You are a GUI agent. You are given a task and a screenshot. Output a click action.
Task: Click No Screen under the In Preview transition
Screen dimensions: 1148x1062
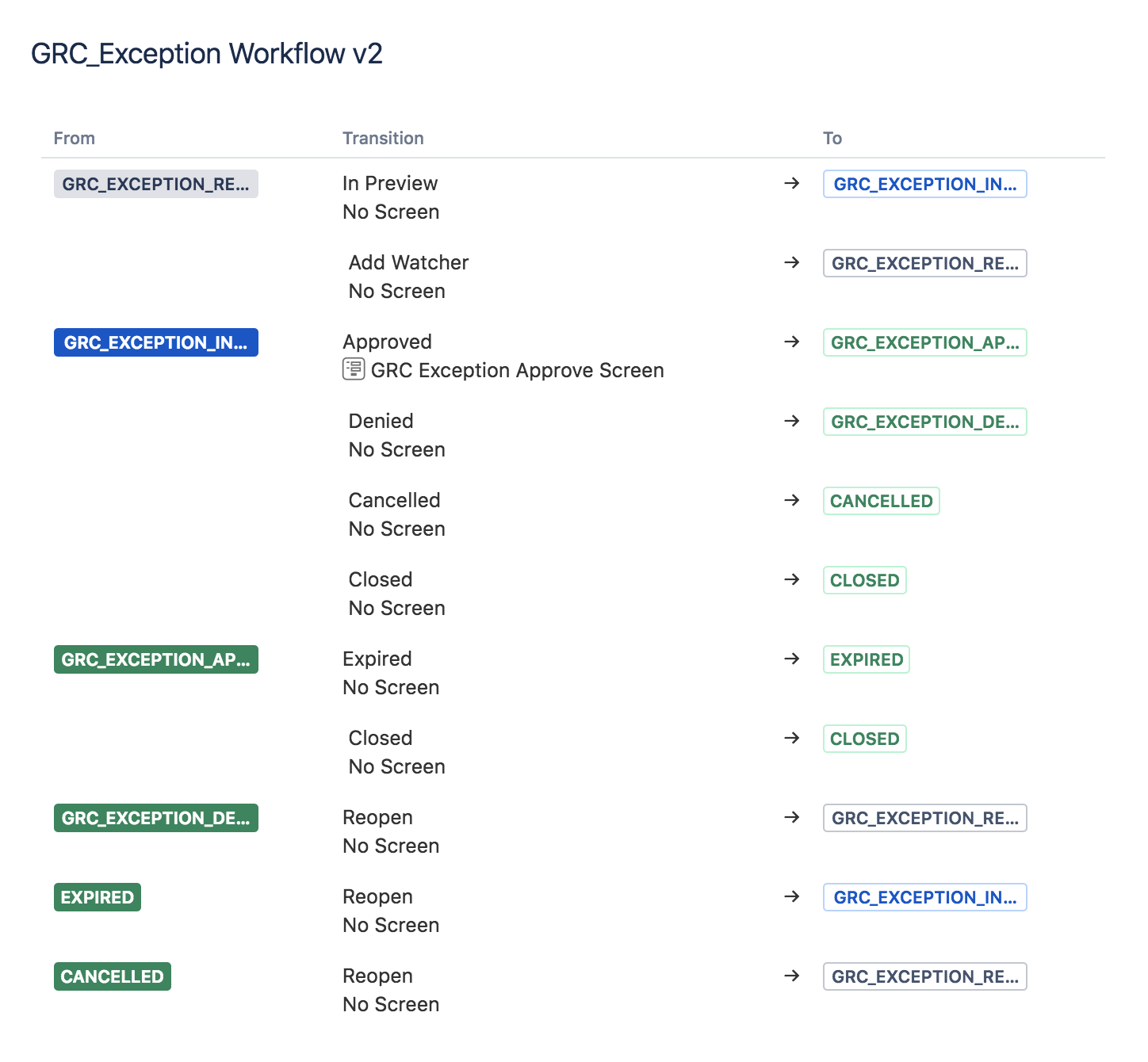point(391,212)
